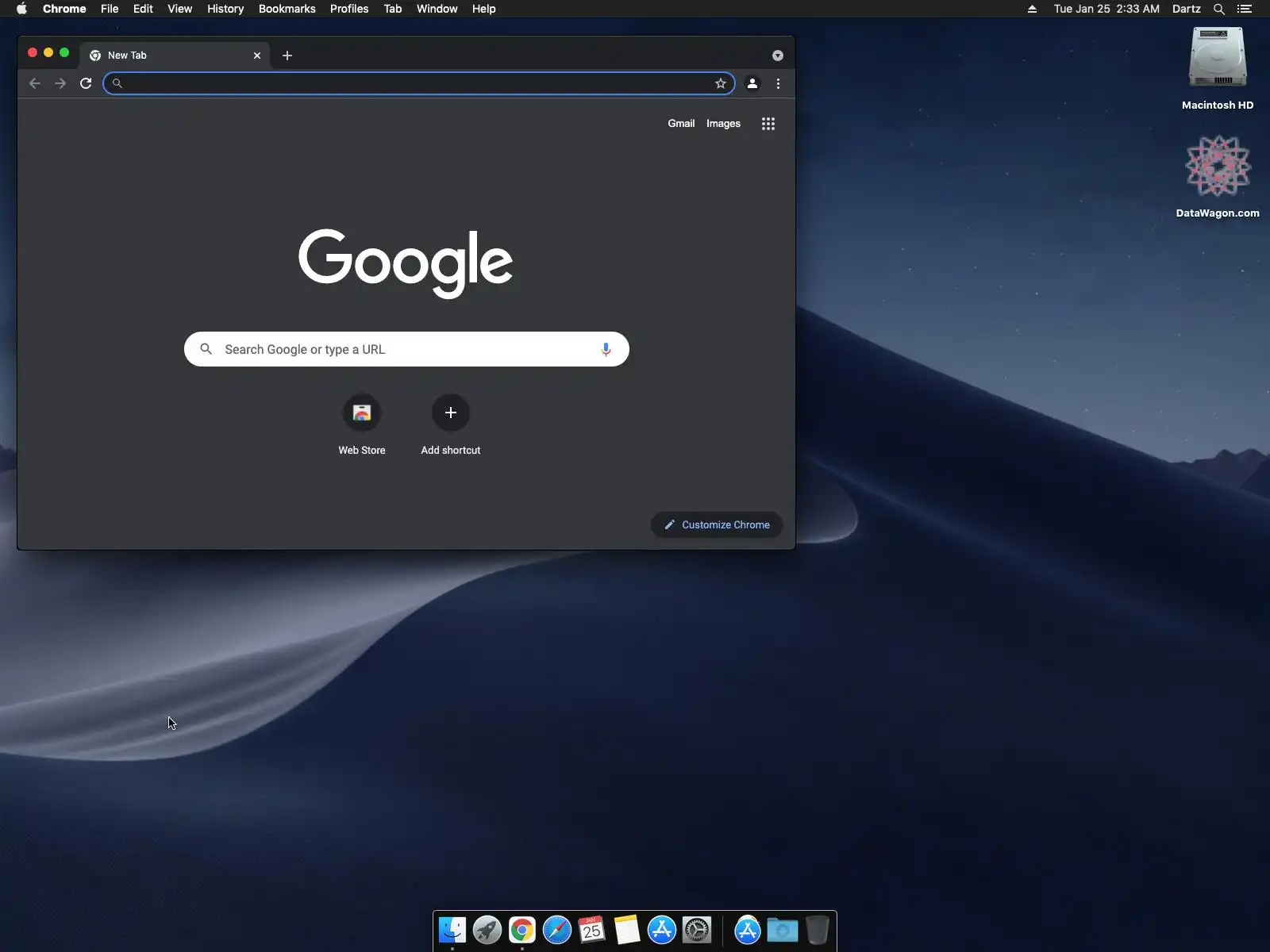Click the forward navigation arrow
The height and width of the screenshot is (952, 1270).
pyautogui.click(x=60, y=83)
